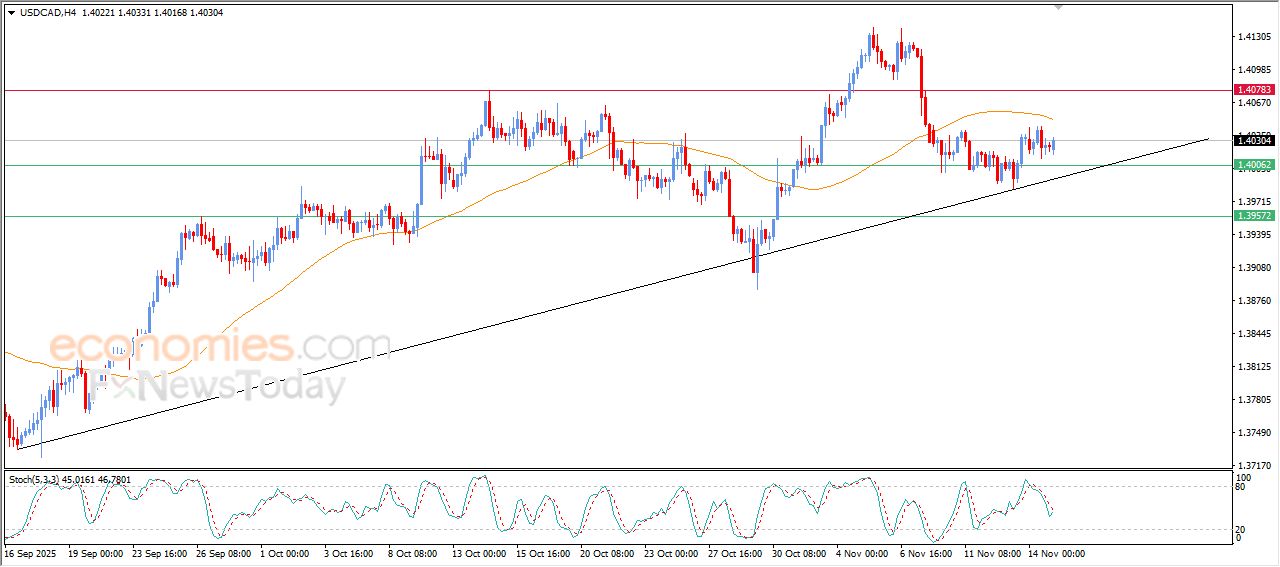Open the dropdown arrow beside USDCAD,H4

(12, 13)
